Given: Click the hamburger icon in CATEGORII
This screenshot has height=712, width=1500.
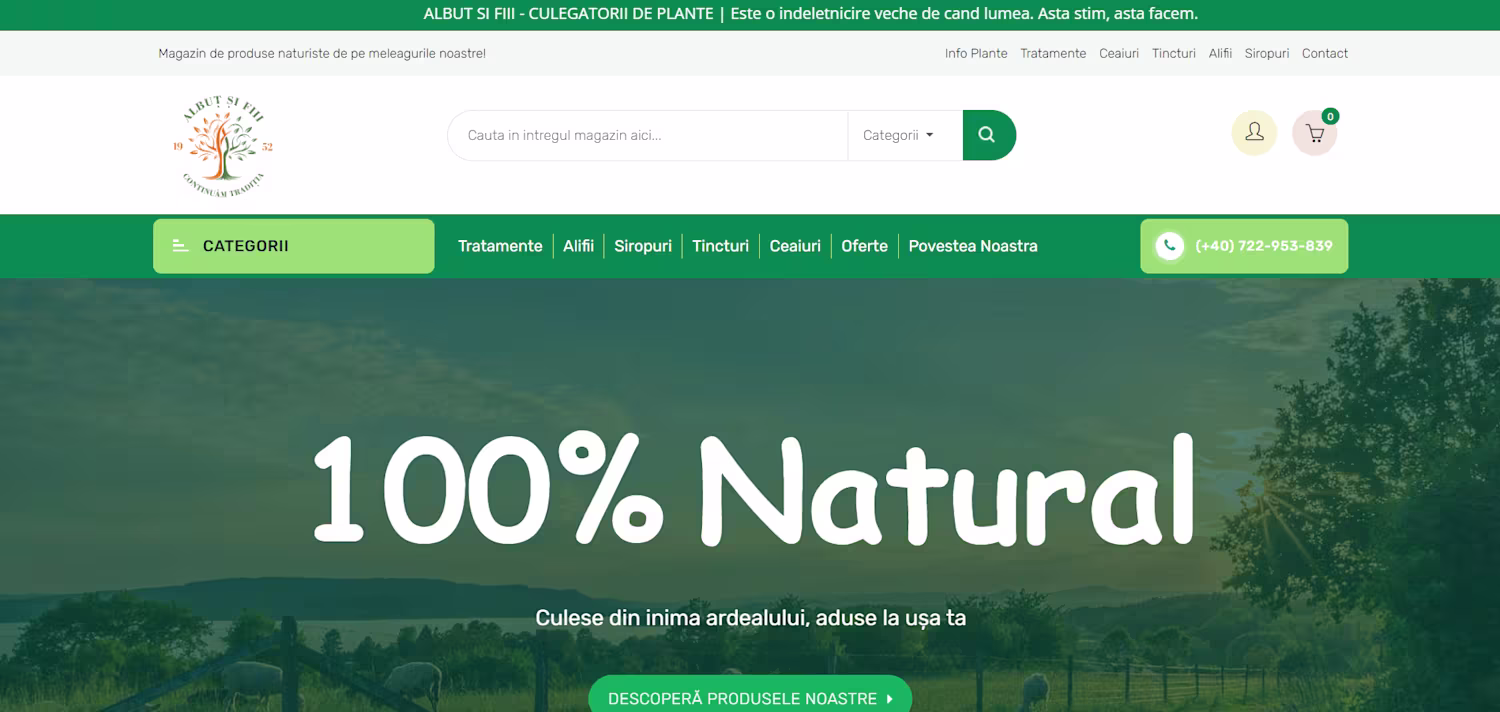Looking at the screenshot, I should pos(180,246).
